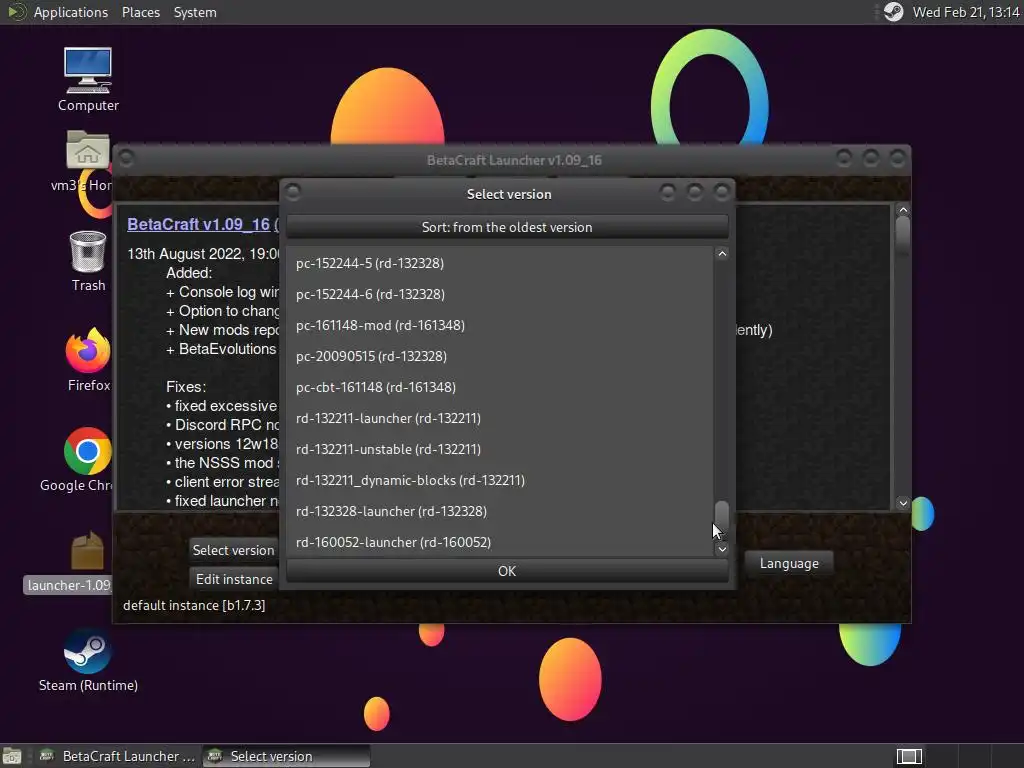Click default instance [b1.7.3] label
The width and height of the screenshot is (1024, 768).
pos(194,605)
